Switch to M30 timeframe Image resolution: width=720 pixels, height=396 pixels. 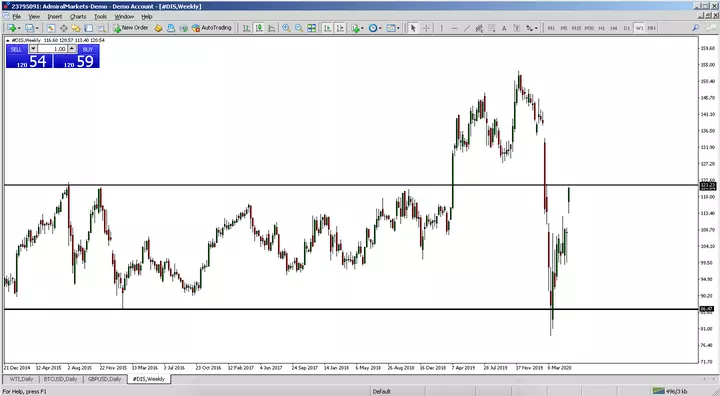(589, 28)
